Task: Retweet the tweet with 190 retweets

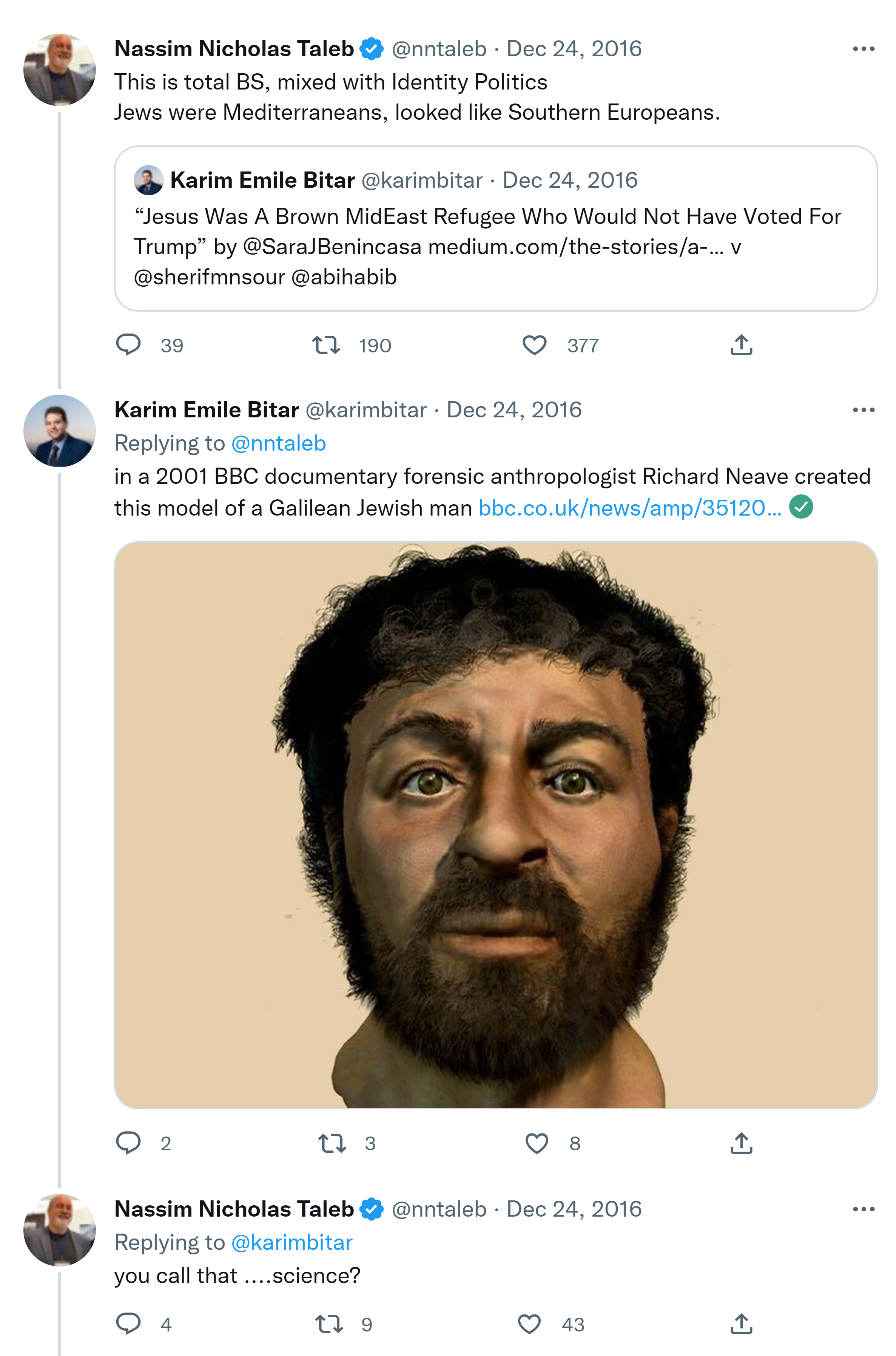Action: tap(326, 345)
